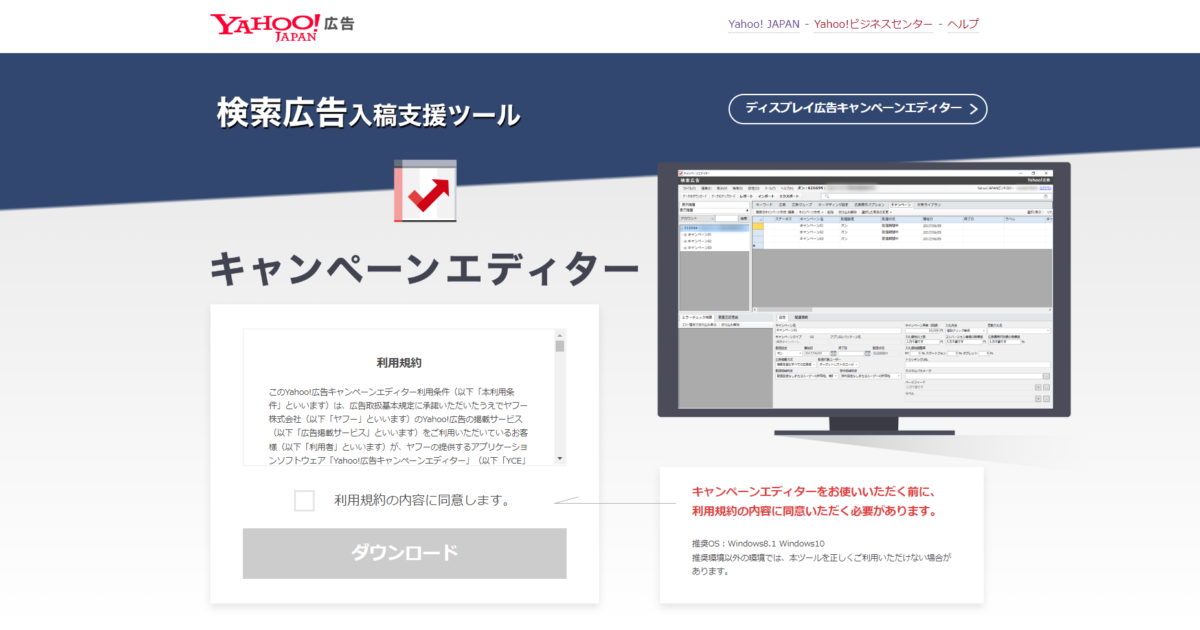Image resolution: width=1200 pixels, height=630 pixels.
Task: Open the Yahoo! JAPAN link
Action: pyautogui.click(x=764, y=24)
